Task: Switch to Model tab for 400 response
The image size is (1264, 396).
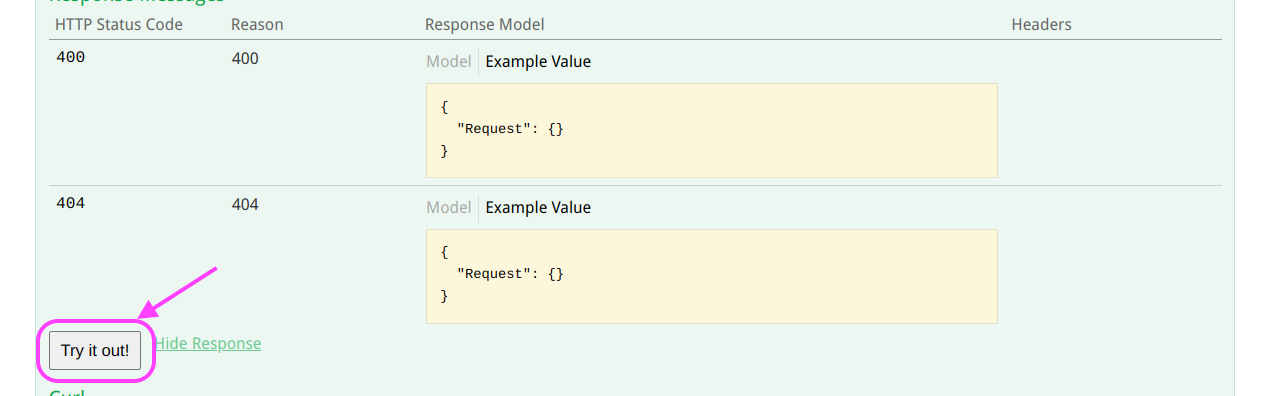Action: point(448,61)
